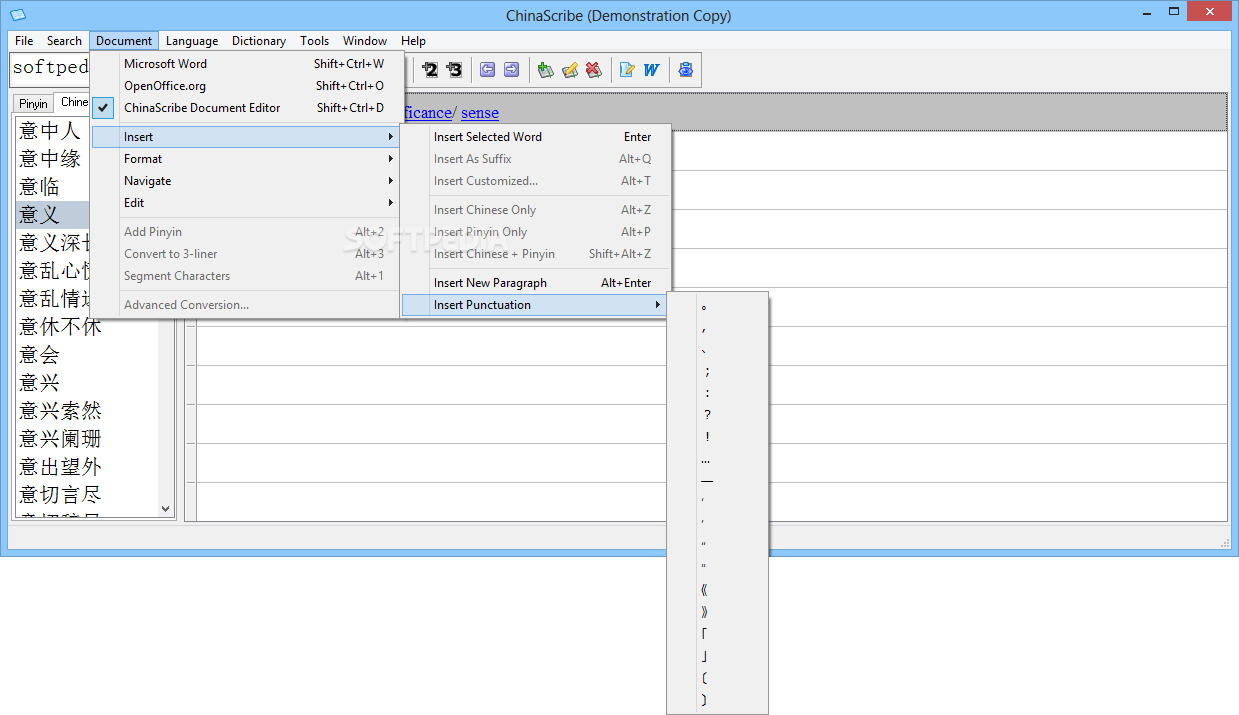Insert the opening 《 title mark
This screenshot has width=1239, height=715.
click(x=717, y=590)
